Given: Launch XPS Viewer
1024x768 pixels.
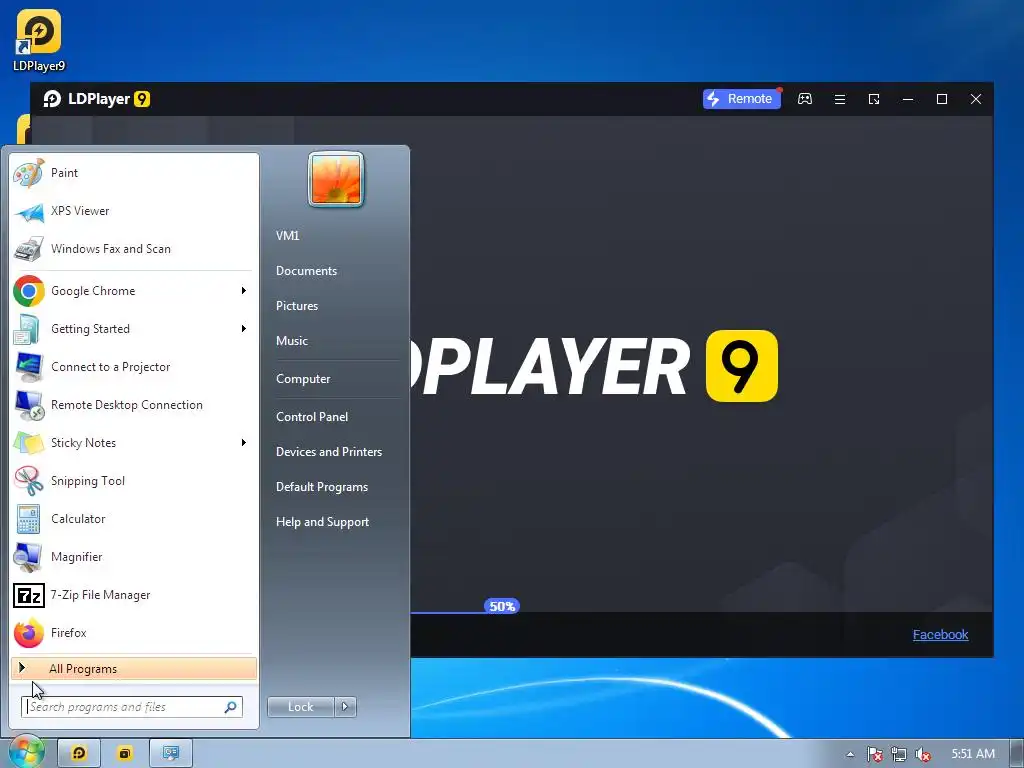Looking at the screenshot, I should click(134, 211).
